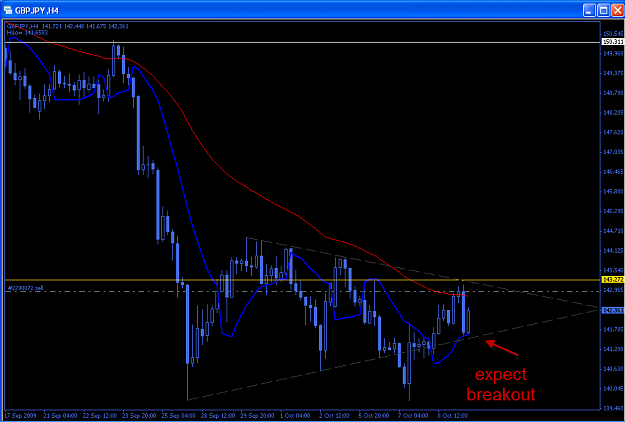Viewport: 625px width, 422px height.
Task: Click the 29 Sep 20:00 time label
Action: pos(258,415)
